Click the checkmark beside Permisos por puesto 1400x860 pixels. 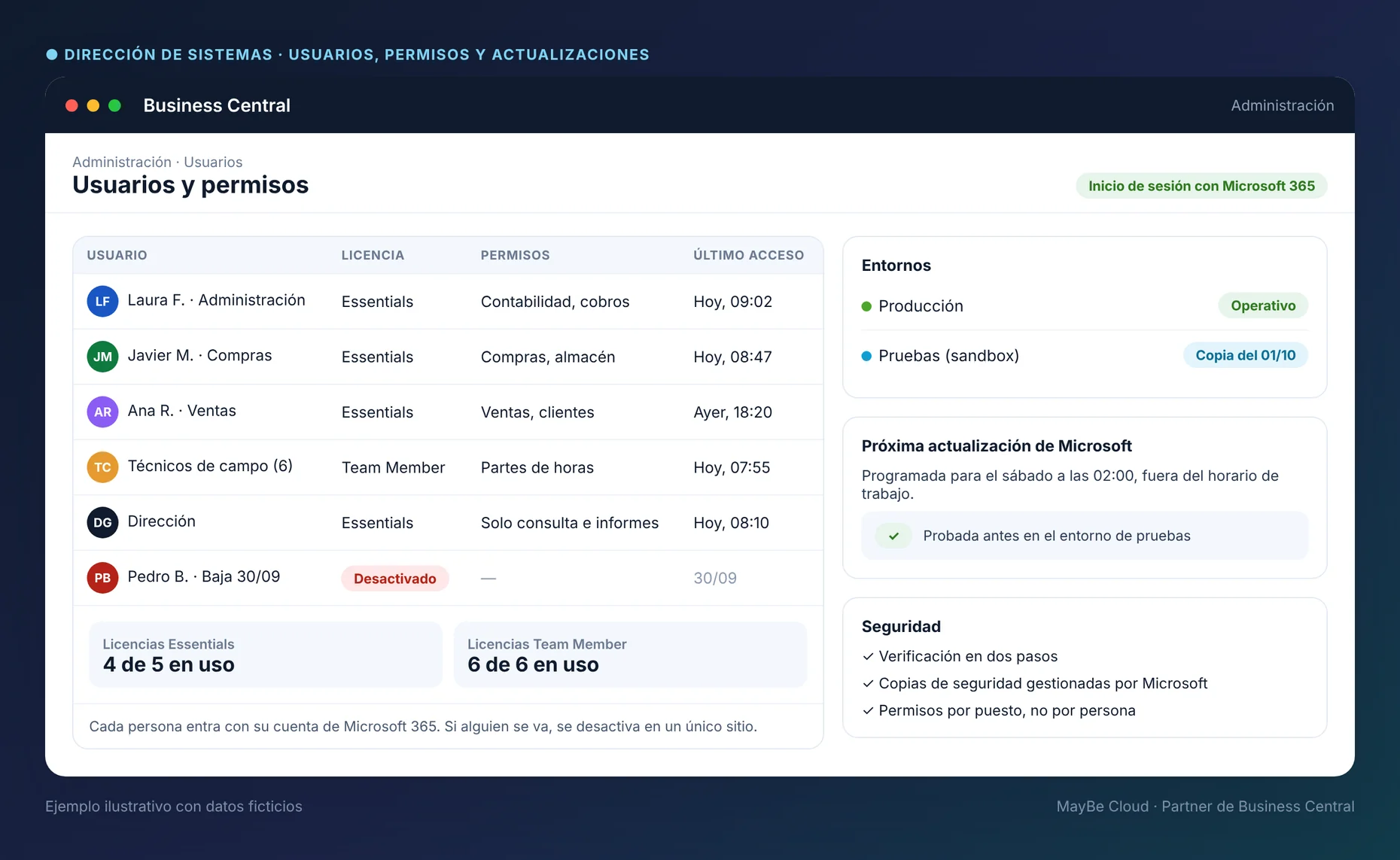pyautogui.click(x=868, y=710)
